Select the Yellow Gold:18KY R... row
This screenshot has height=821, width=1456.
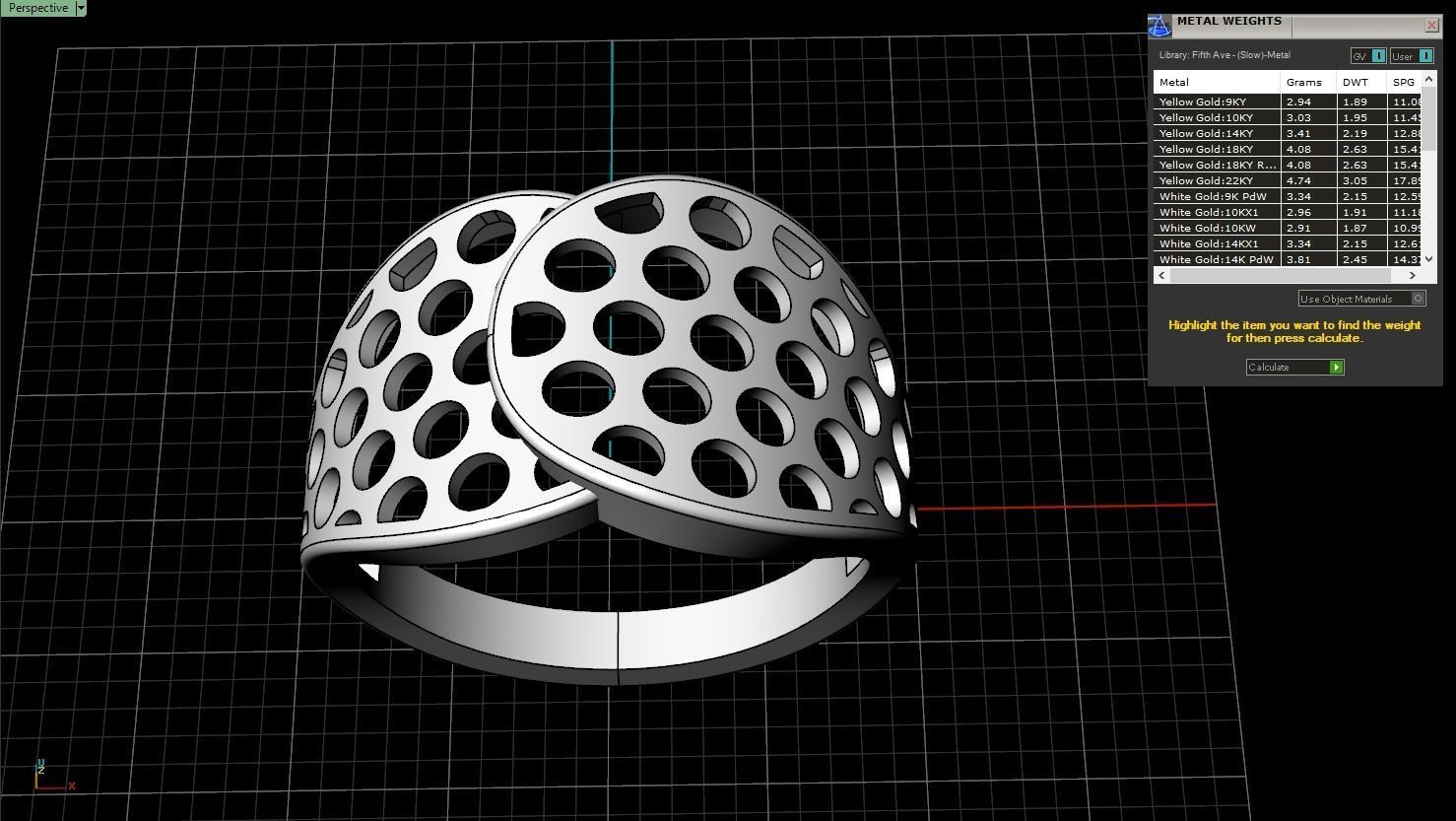click(x=1290, y=165)
